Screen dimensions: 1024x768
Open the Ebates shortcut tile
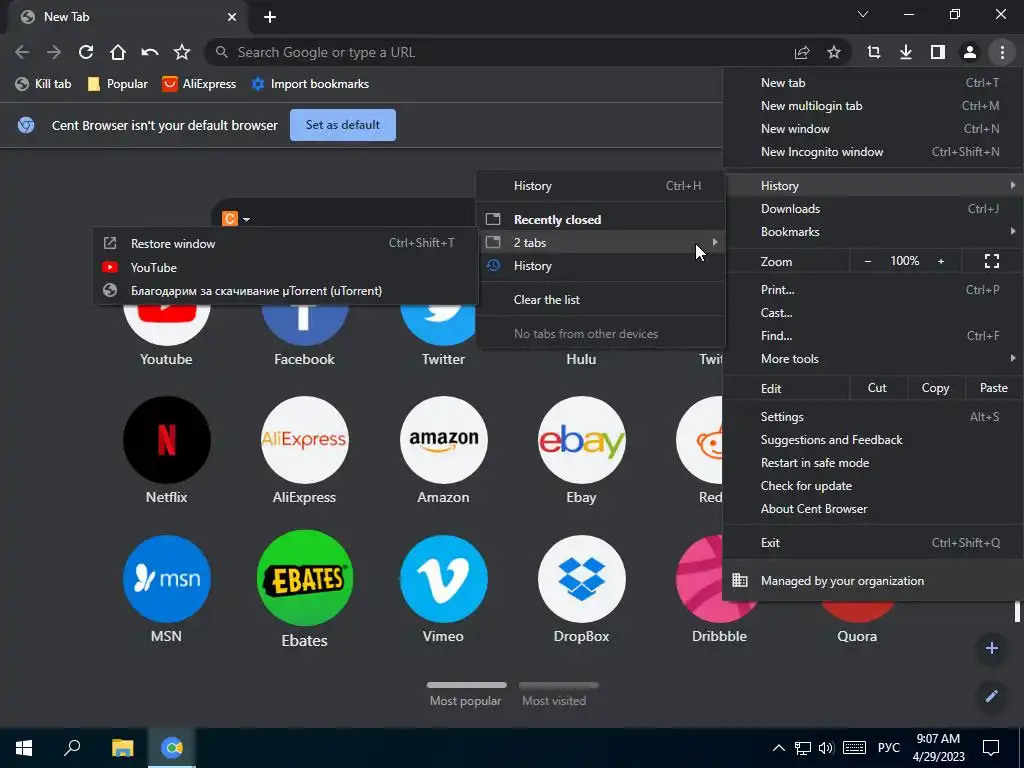(304, 590)
